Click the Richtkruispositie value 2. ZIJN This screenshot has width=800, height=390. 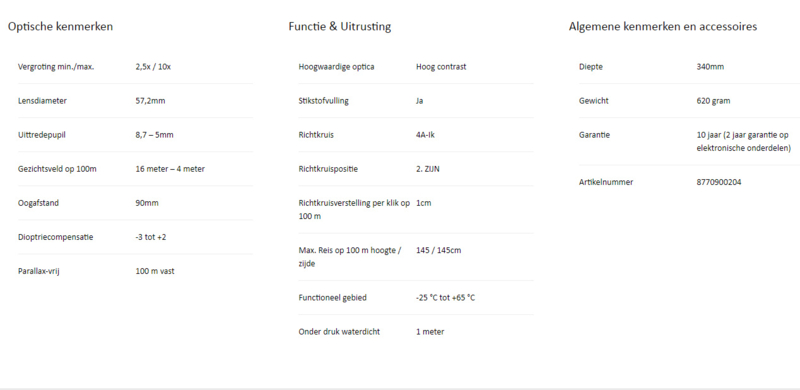(428, 169)
